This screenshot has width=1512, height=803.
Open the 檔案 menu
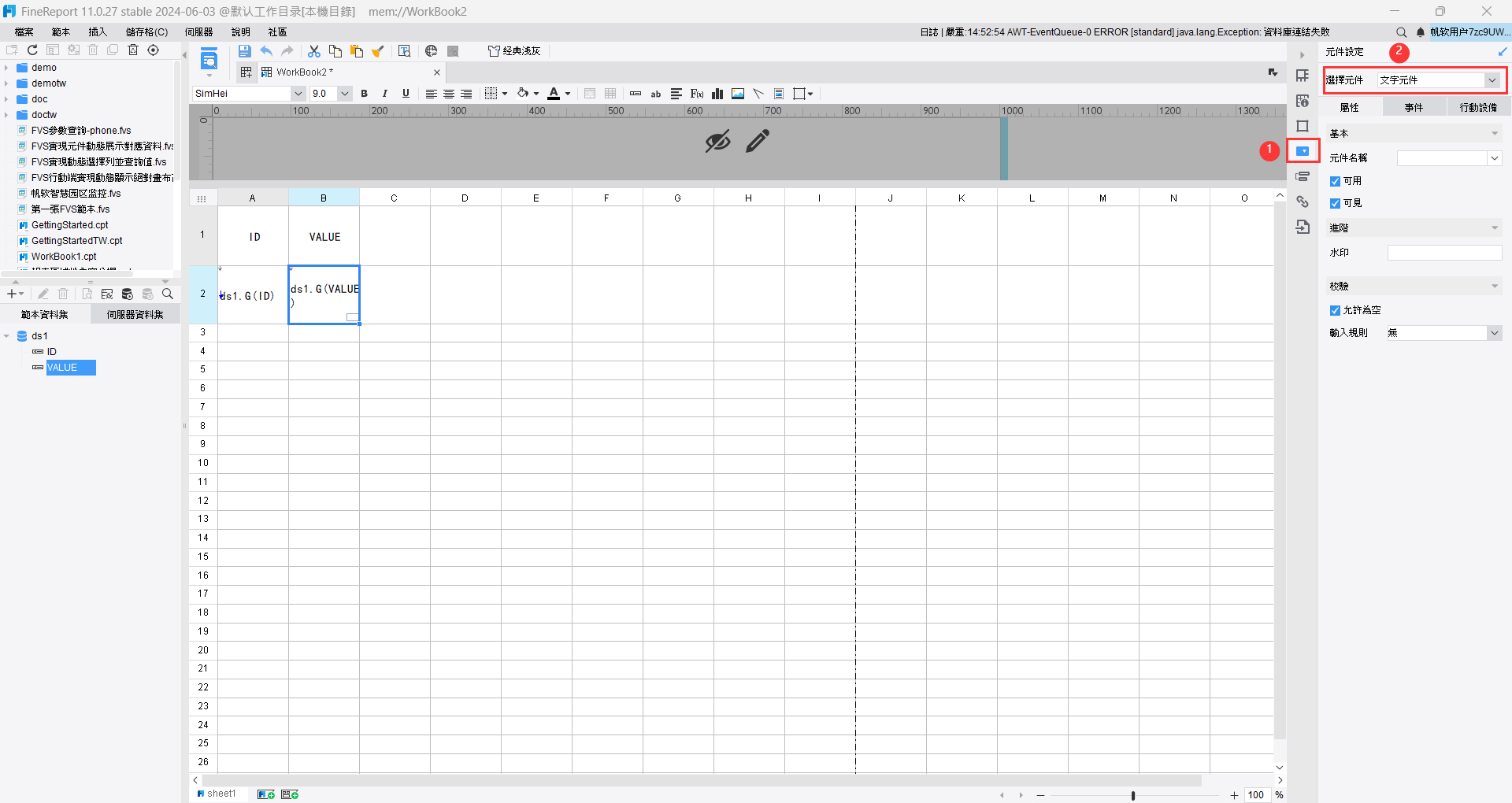point(24,32)
